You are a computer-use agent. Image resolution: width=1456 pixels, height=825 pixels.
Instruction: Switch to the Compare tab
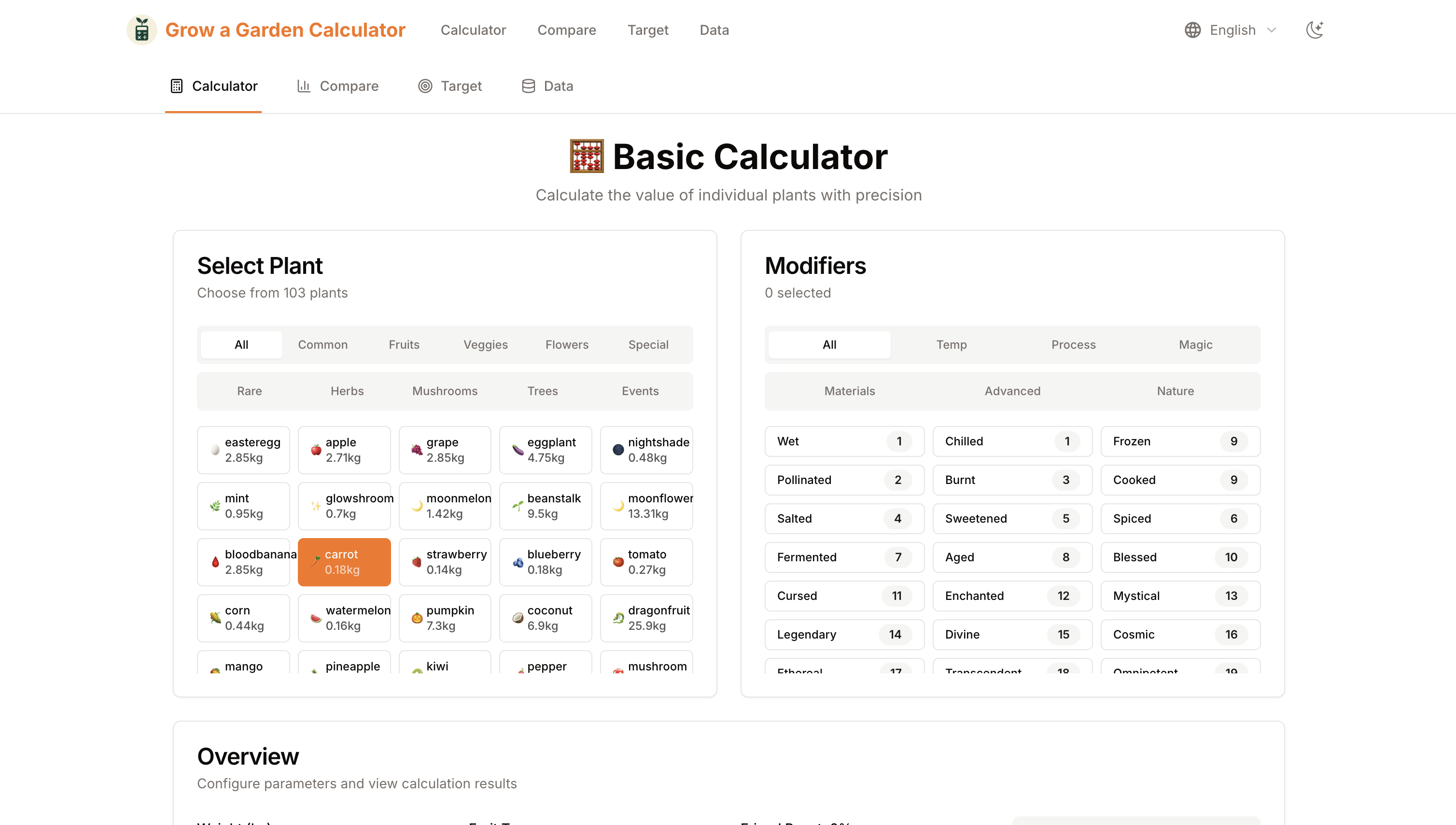click(566, 29)
